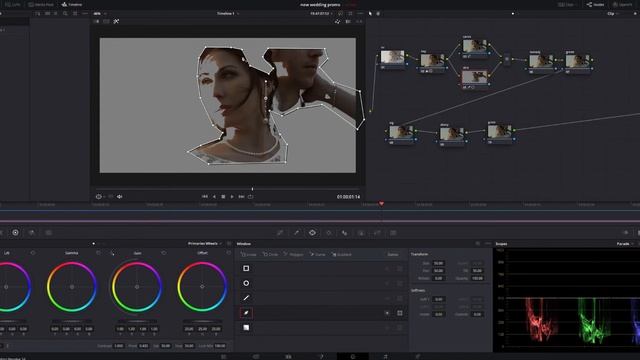640x360 pixels.
Task: Toggle invert on the rectangle window row
Action: [x=387, y=268]
